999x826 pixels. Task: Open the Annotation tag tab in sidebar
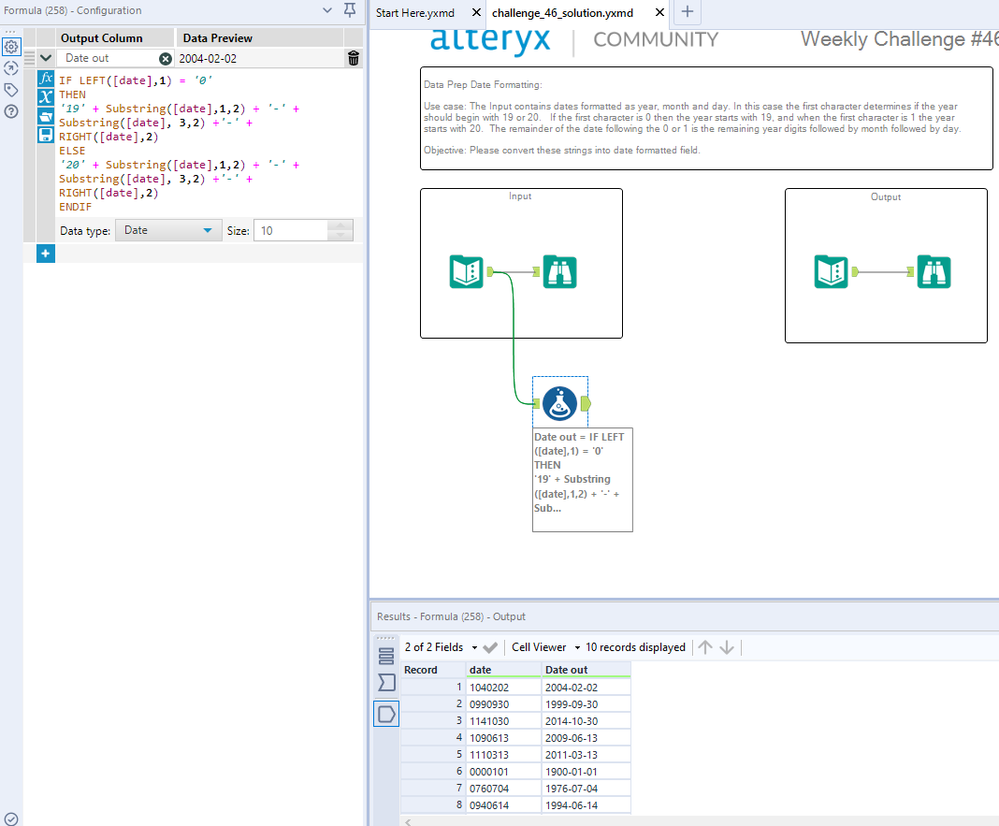(x=11, y=90)
